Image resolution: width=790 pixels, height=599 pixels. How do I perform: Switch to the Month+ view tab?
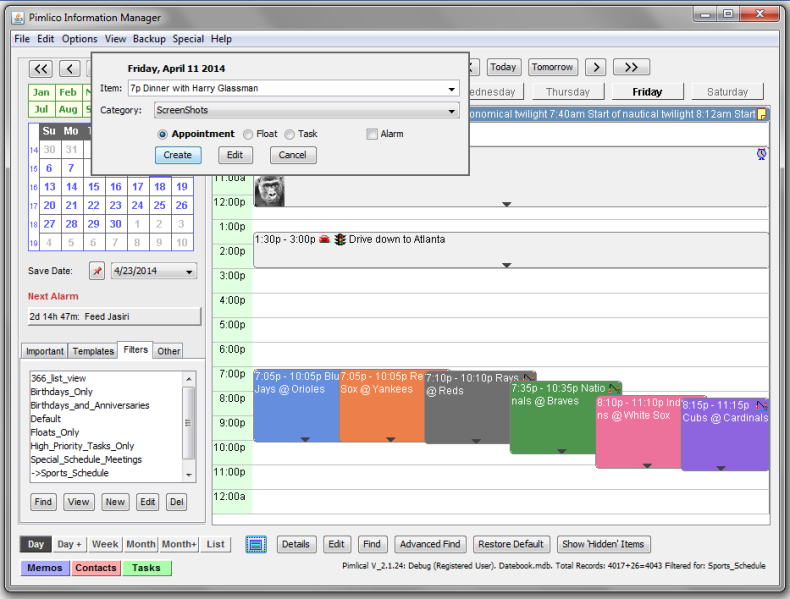[x=179, y=544]
